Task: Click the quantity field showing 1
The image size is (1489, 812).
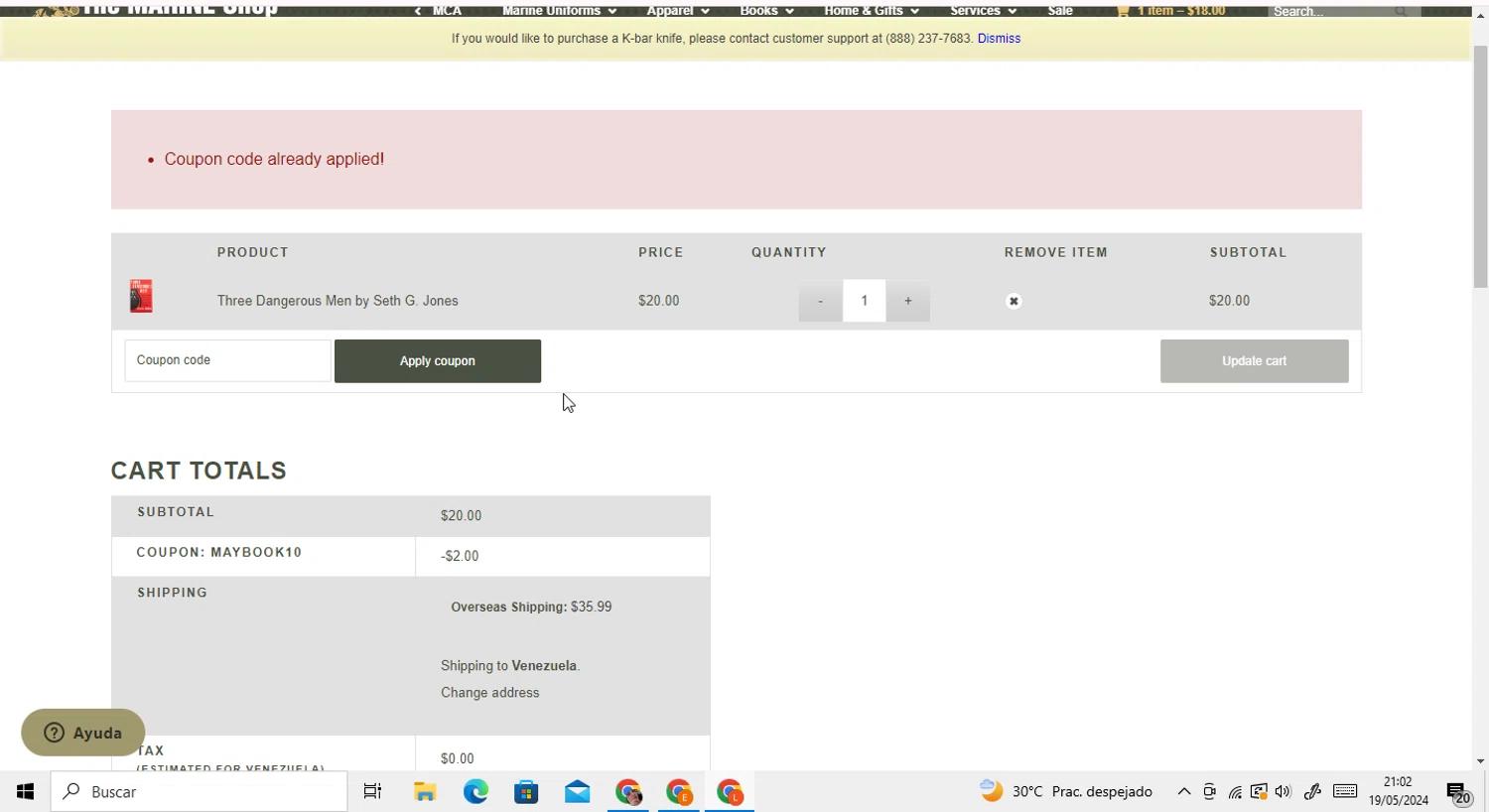Action: pyautogui.click(x=865, y=301)
